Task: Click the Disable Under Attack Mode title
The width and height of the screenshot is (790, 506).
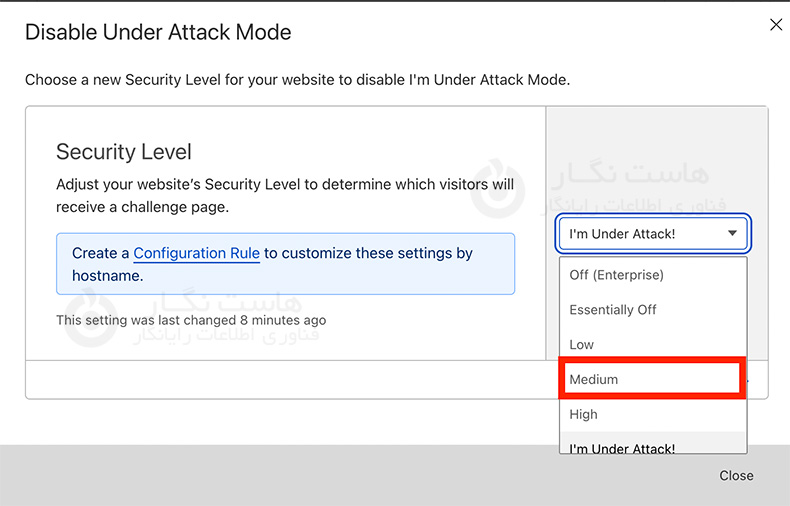Action: tap(158, 32)
